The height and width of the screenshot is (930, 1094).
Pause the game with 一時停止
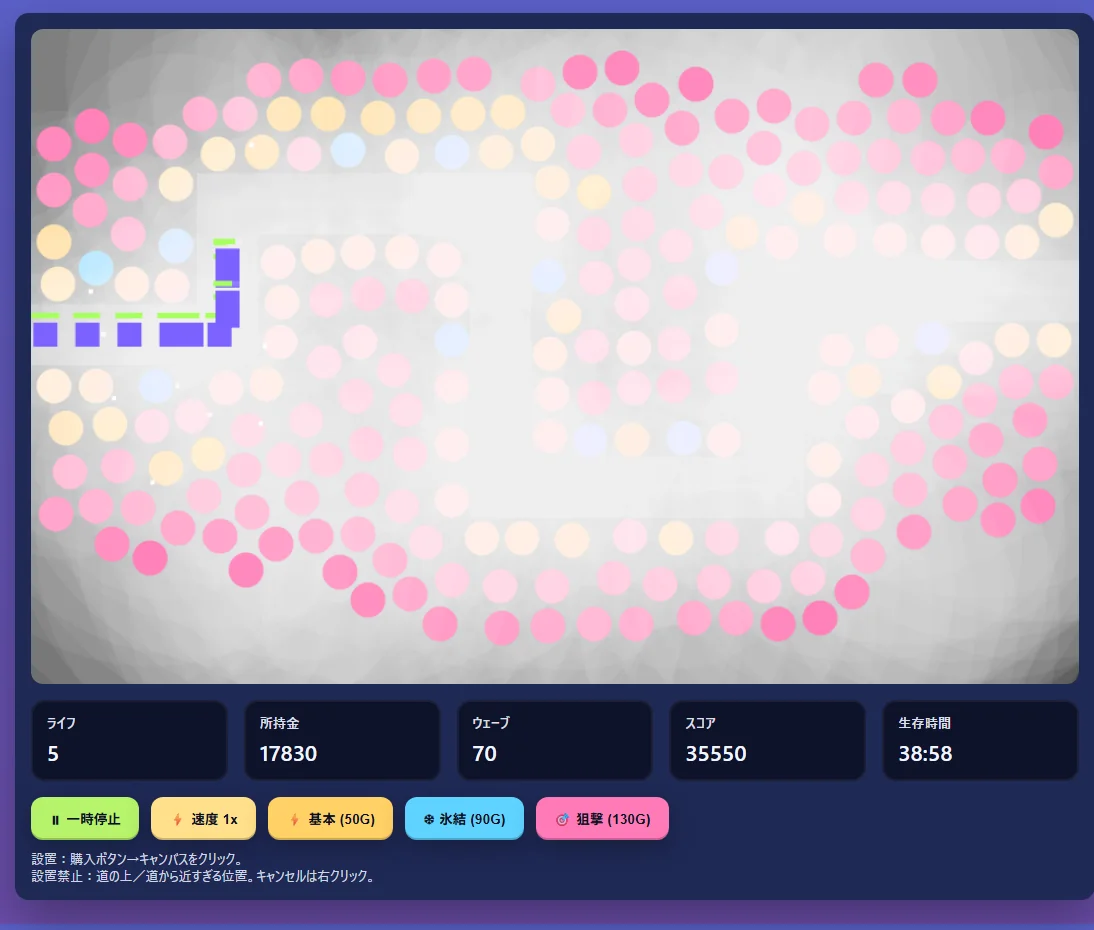coord(85,819)
